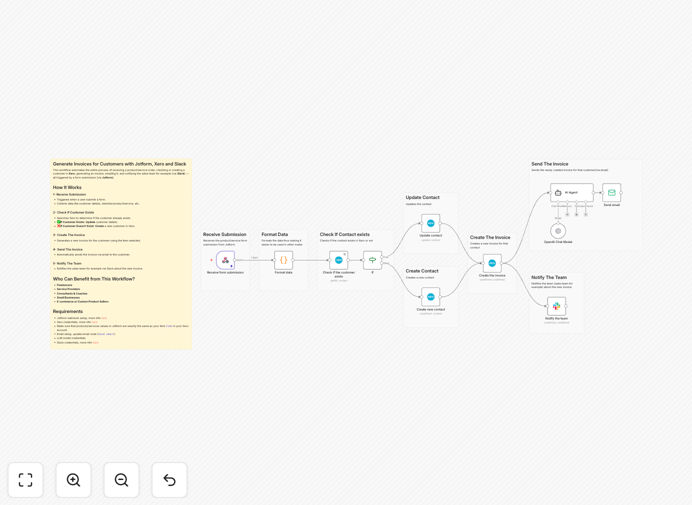Click the 'Update Contact' sticky note heading
This screenshot has height=505, width=692.
coord(422,197)
